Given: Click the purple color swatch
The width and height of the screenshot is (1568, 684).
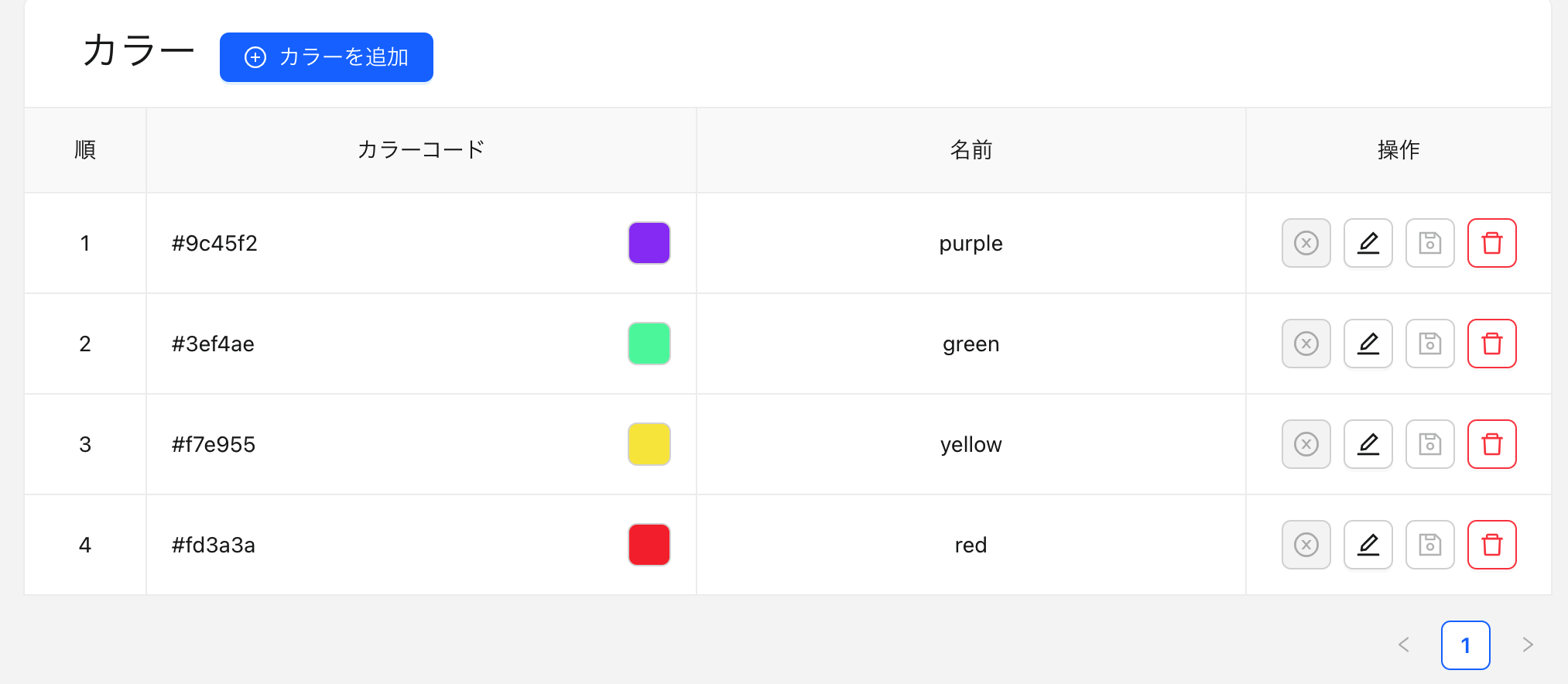Looking at the screenshot, I should pos(649,243).
